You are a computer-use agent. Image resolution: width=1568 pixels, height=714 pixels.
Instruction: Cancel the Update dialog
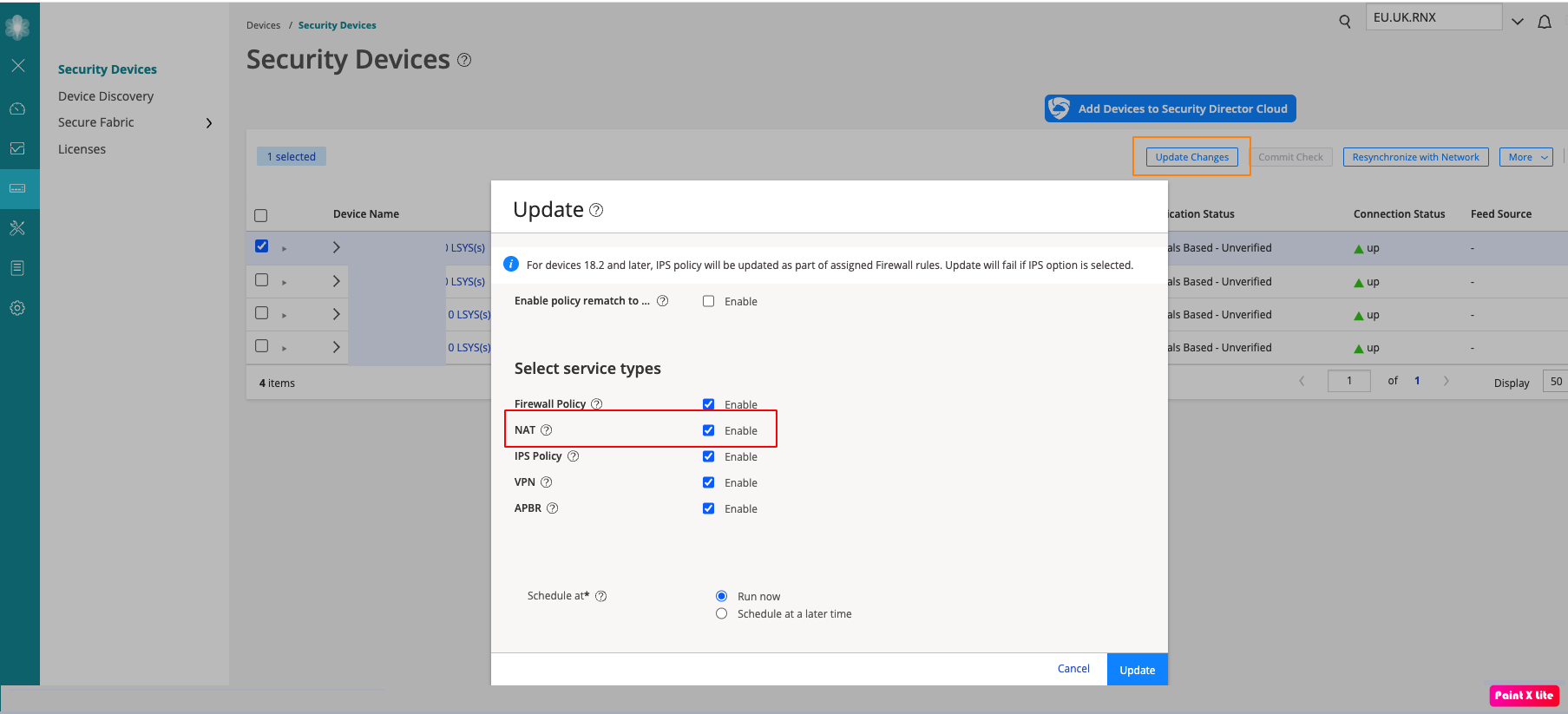[1073, 669]
